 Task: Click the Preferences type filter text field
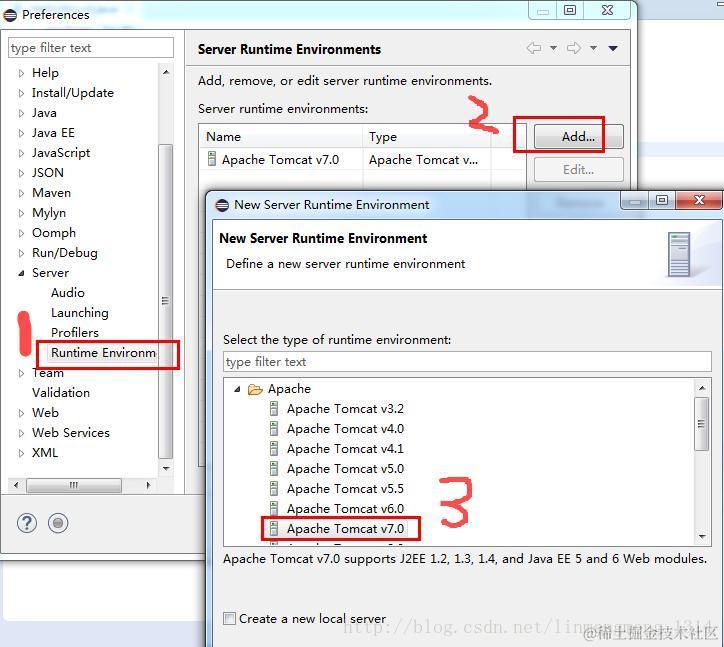pos(91,48)
